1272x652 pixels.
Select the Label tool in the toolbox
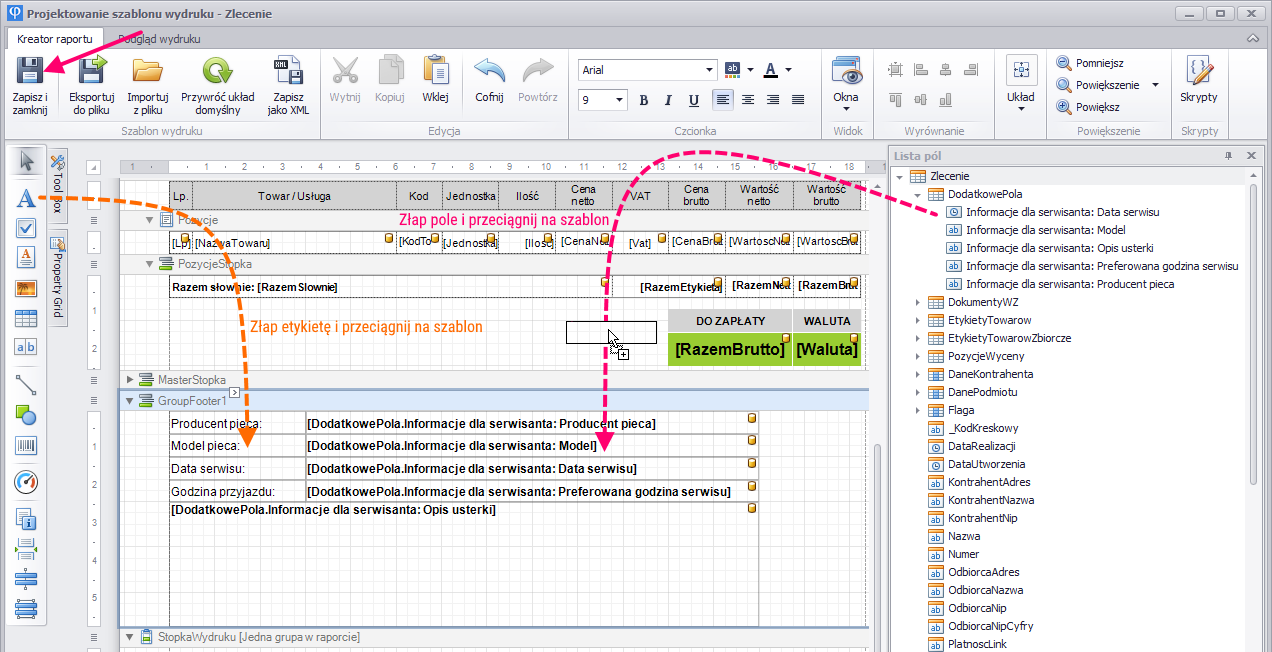click(x=26, y=198)
